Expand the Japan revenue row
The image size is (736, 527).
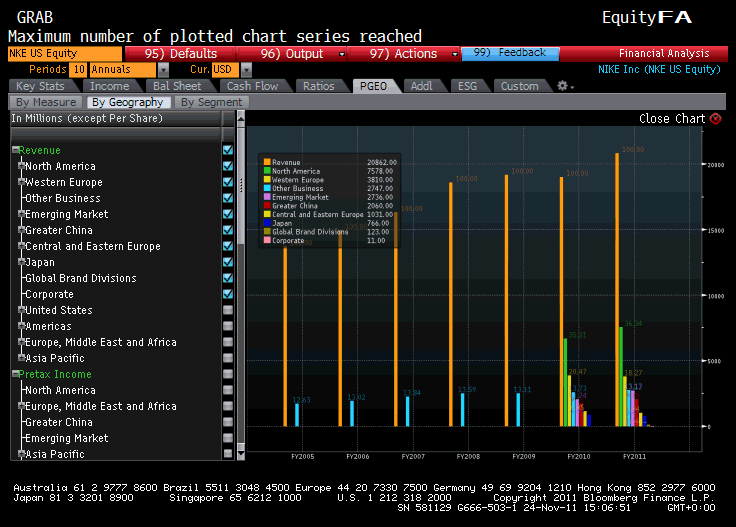click(21, 263)
